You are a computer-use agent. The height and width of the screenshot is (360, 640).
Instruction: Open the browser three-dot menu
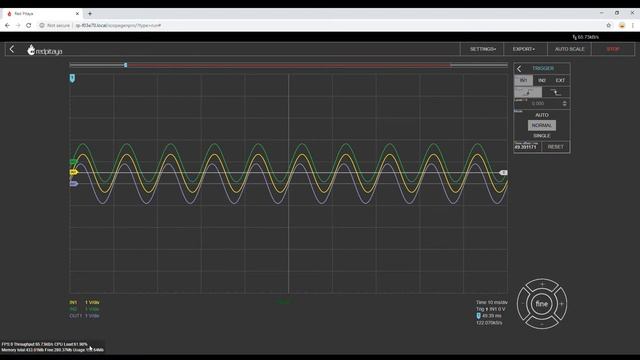(633, 25)
